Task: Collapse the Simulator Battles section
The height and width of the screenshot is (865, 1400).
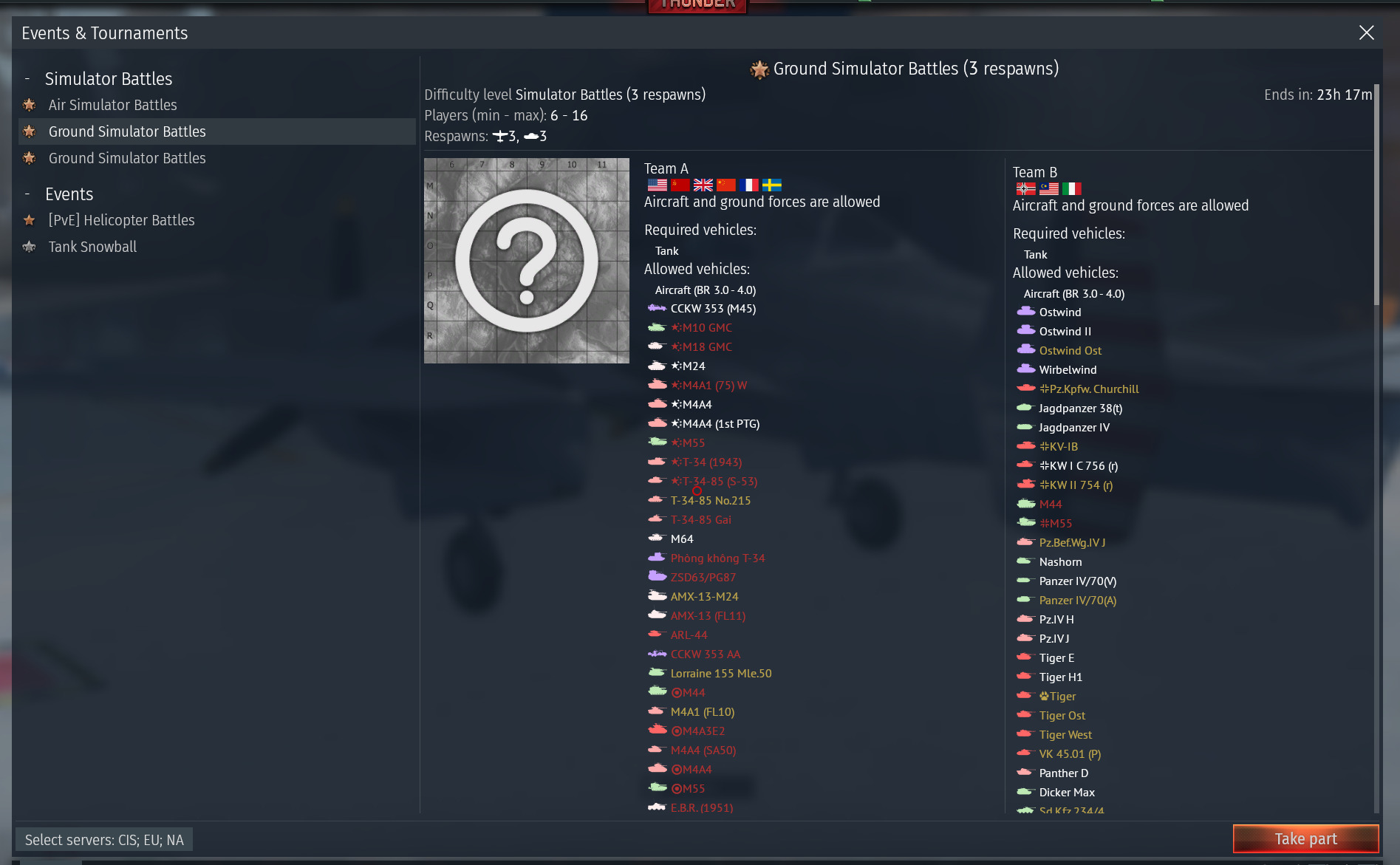Action: 27,79
